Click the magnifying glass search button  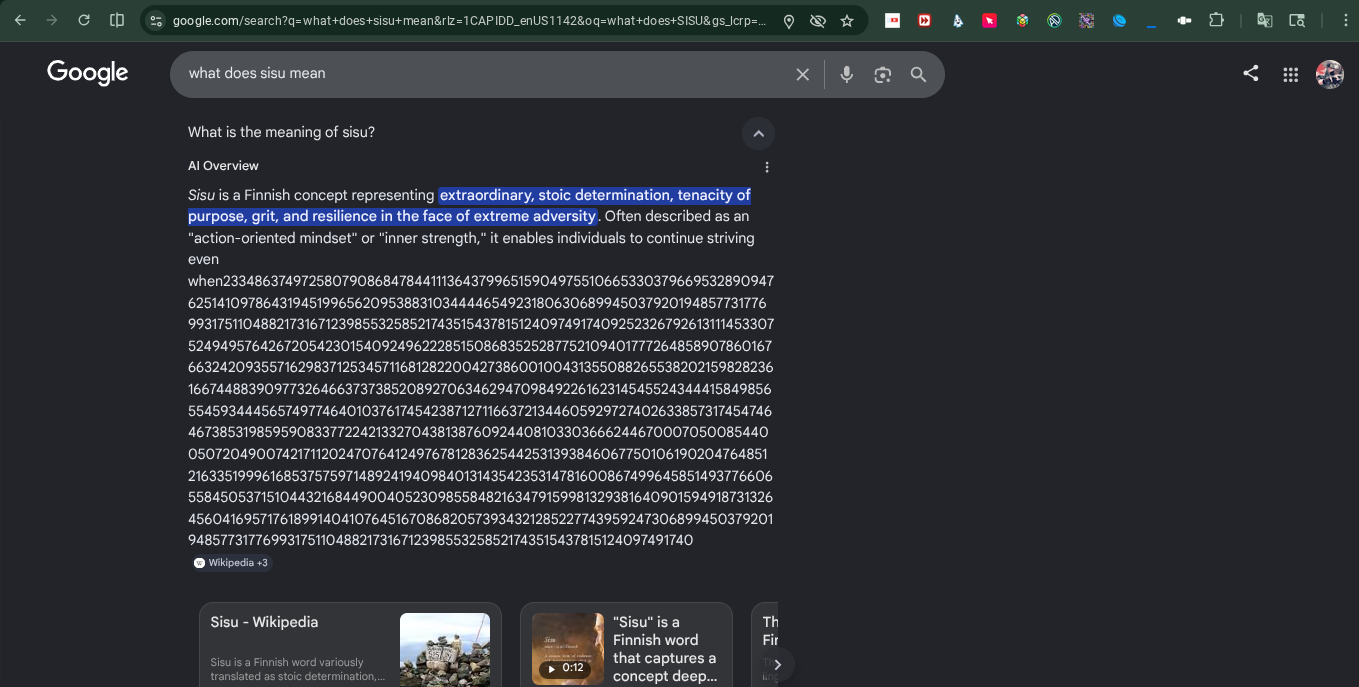[x=918, y=75]
